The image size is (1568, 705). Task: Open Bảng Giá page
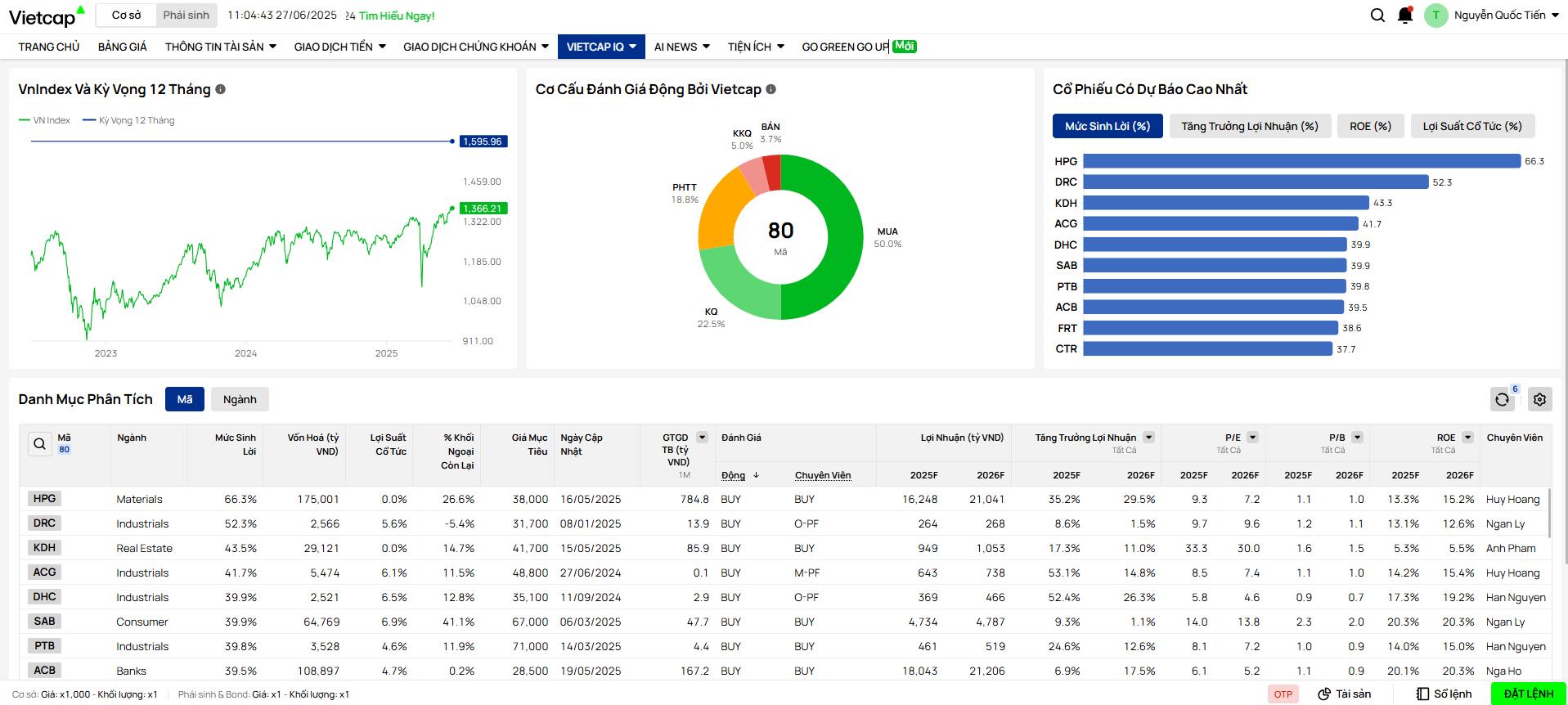tap(123, 47)
